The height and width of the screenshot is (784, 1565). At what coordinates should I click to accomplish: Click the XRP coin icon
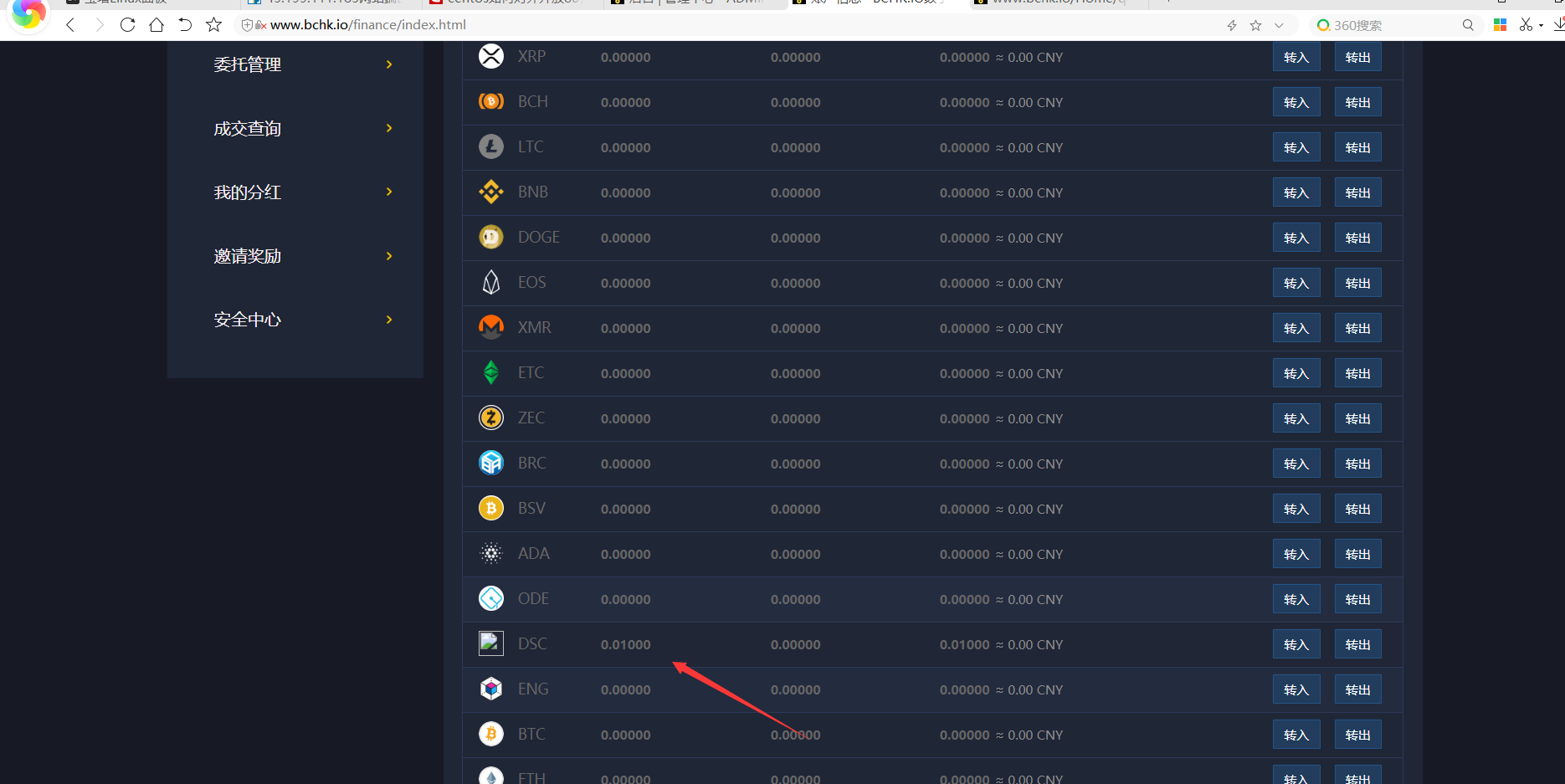pos(491,57)
